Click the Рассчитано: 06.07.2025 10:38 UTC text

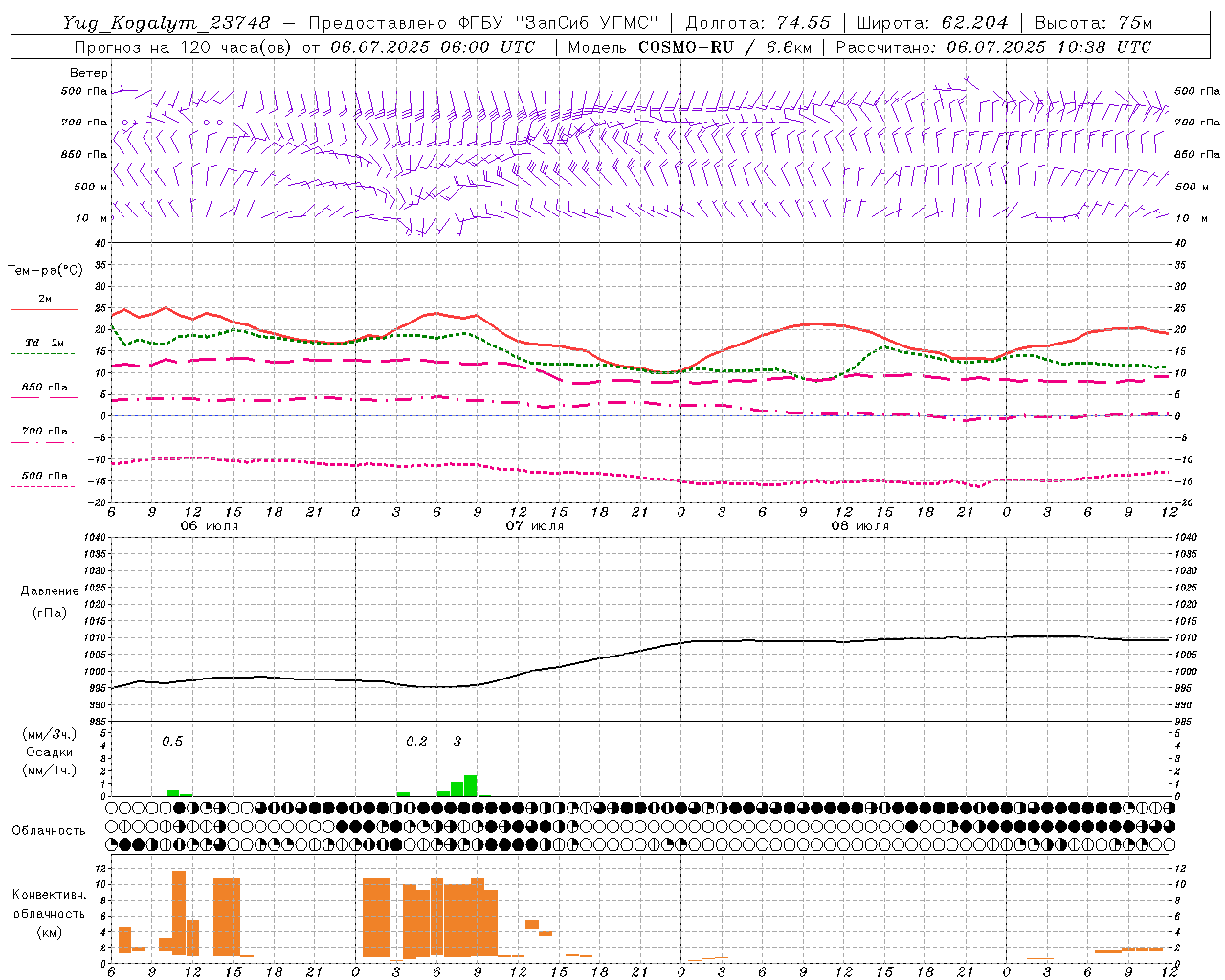click(993, 47)
